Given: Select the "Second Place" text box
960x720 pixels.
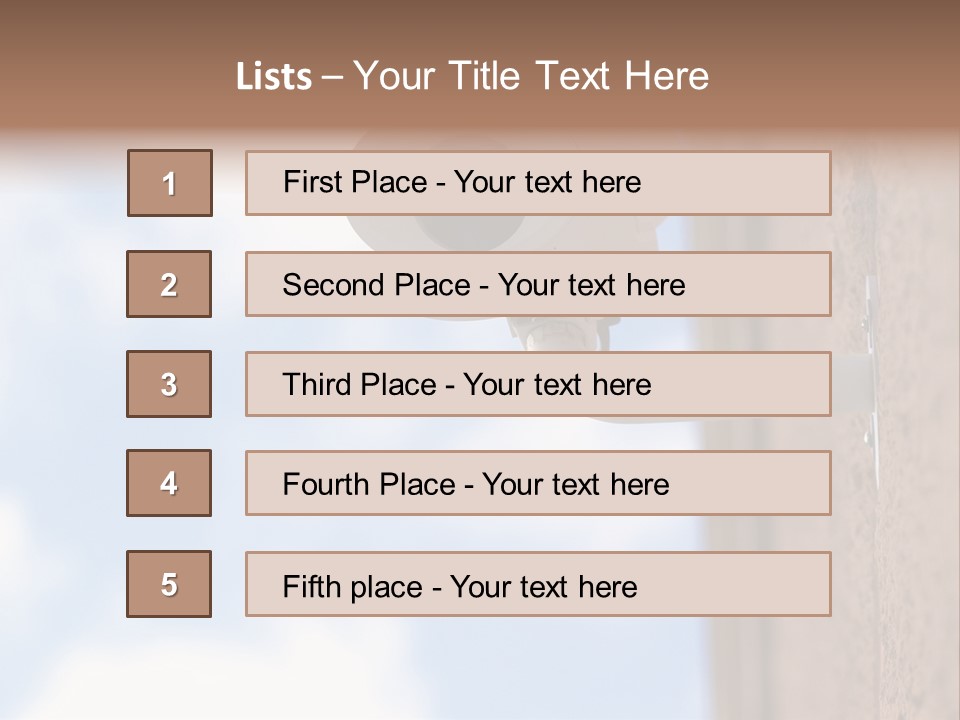Looking at the screenshot, I should (x=538, y=284).
